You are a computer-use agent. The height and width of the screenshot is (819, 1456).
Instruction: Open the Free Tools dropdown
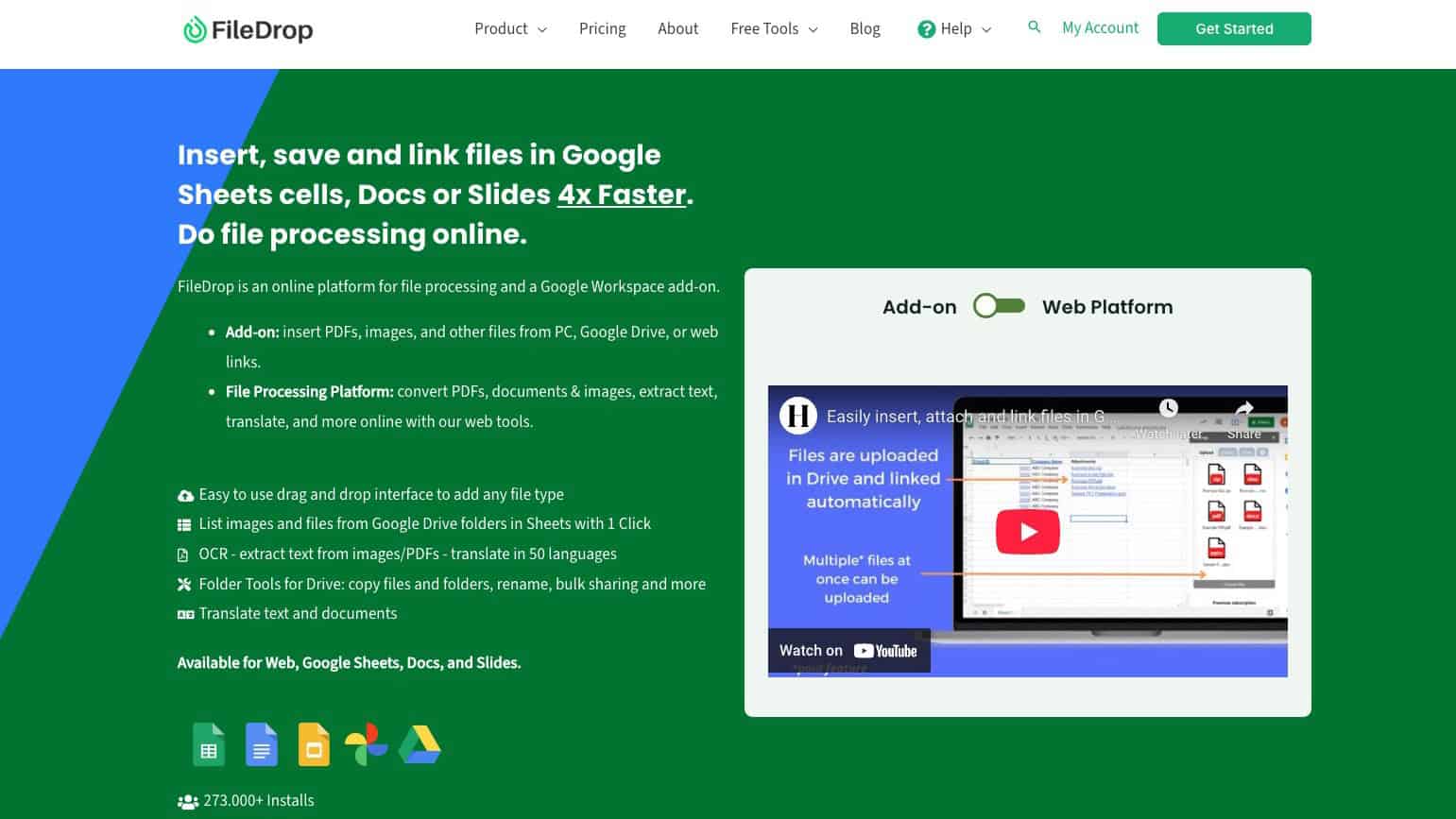[773, 28]
